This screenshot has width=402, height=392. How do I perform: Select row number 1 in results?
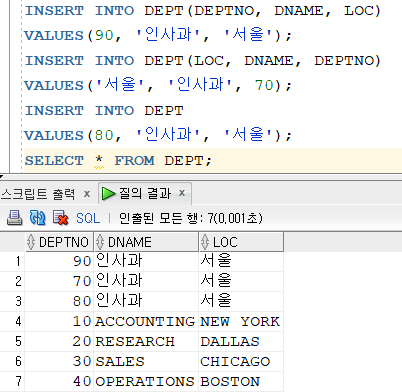tap(12, 261)
